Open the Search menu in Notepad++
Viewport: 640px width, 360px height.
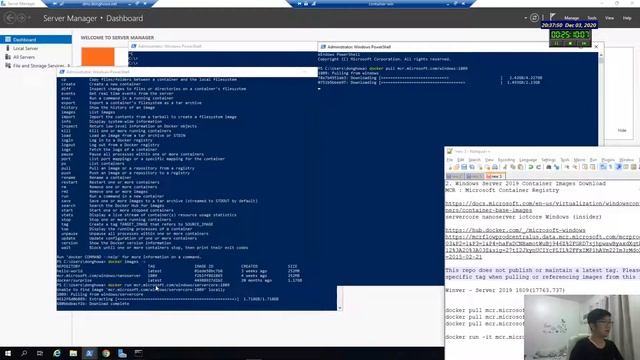click(x=475, y=160)
